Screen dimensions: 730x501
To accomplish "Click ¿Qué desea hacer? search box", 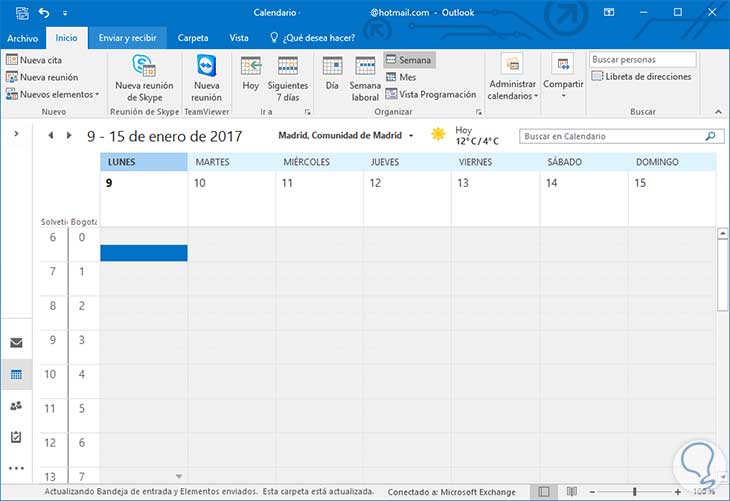I will click(x=313, y=38).
